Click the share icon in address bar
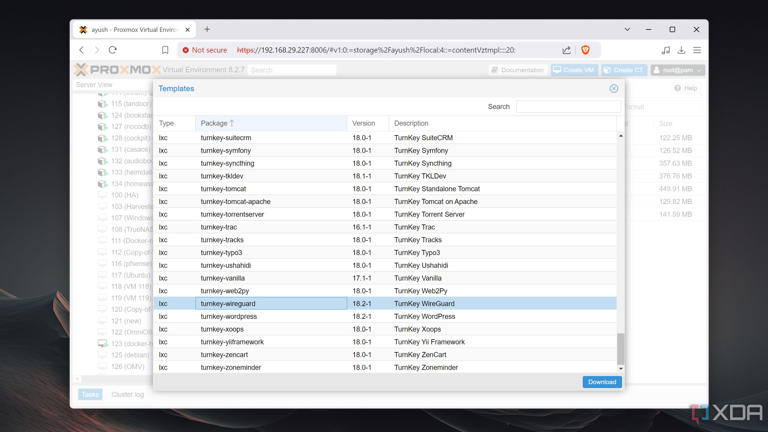The image size is (768, 432). 566,50
